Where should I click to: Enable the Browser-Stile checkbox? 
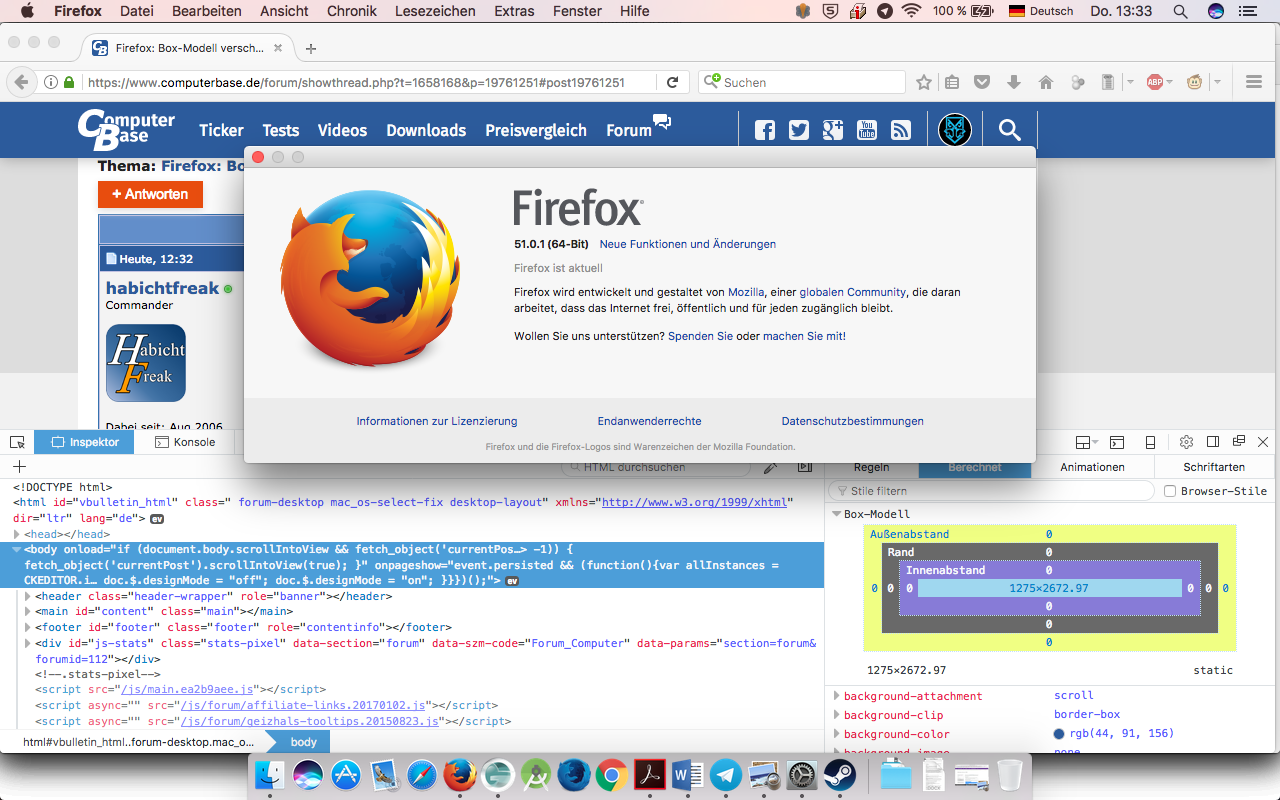[x=1170, y=491]
